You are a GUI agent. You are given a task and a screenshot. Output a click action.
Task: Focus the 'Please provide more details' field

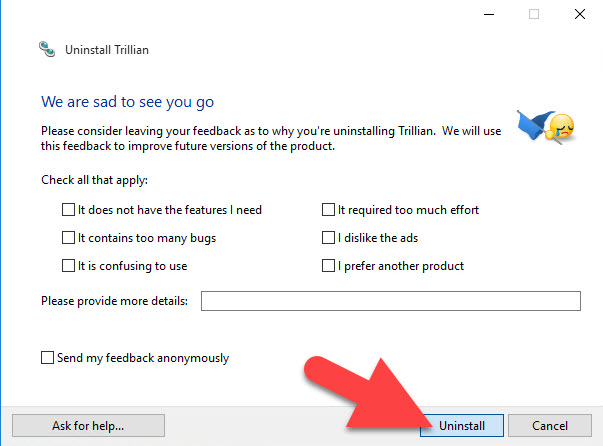391,301
